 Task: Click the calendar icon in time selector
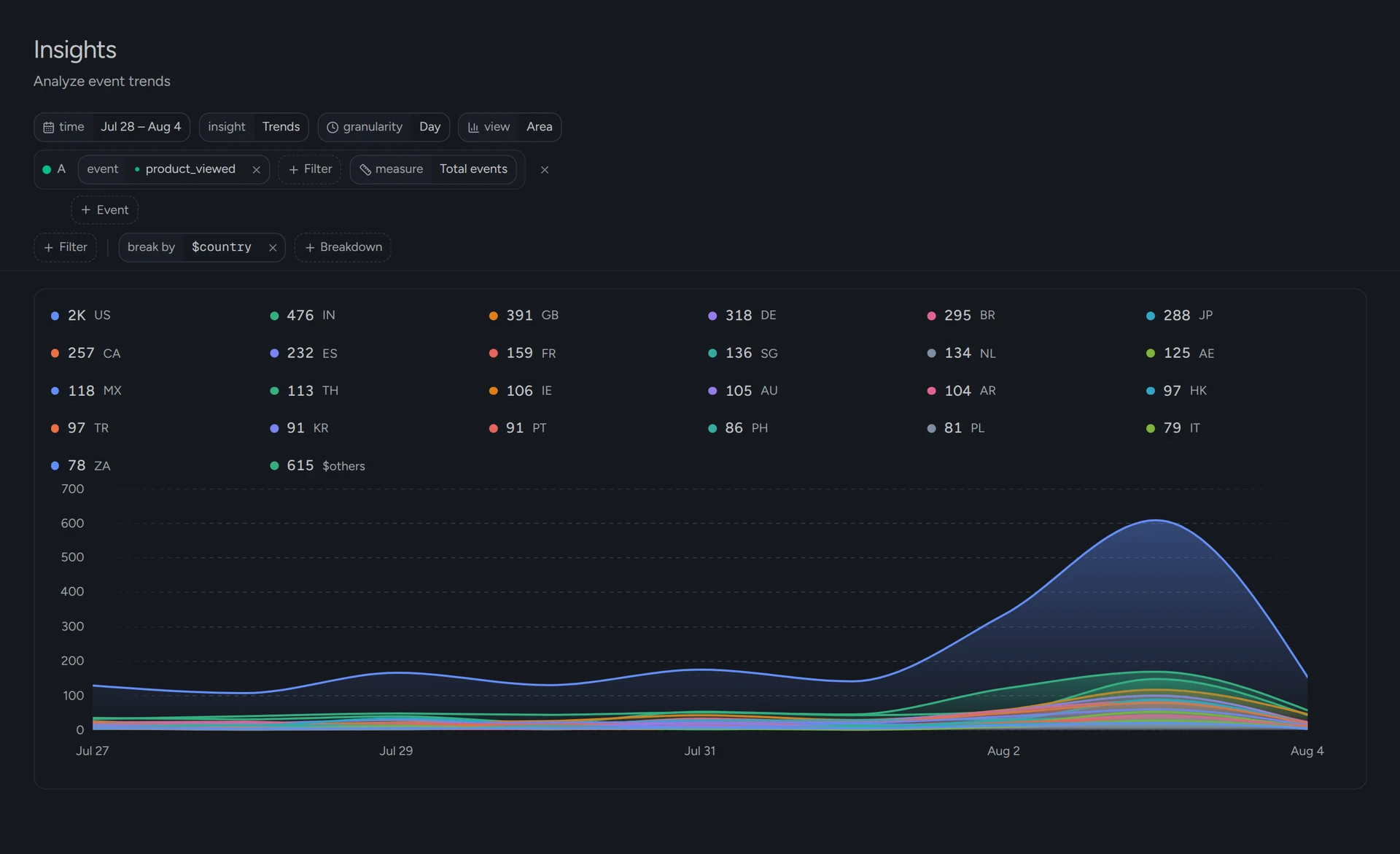[x=49, y=128]
